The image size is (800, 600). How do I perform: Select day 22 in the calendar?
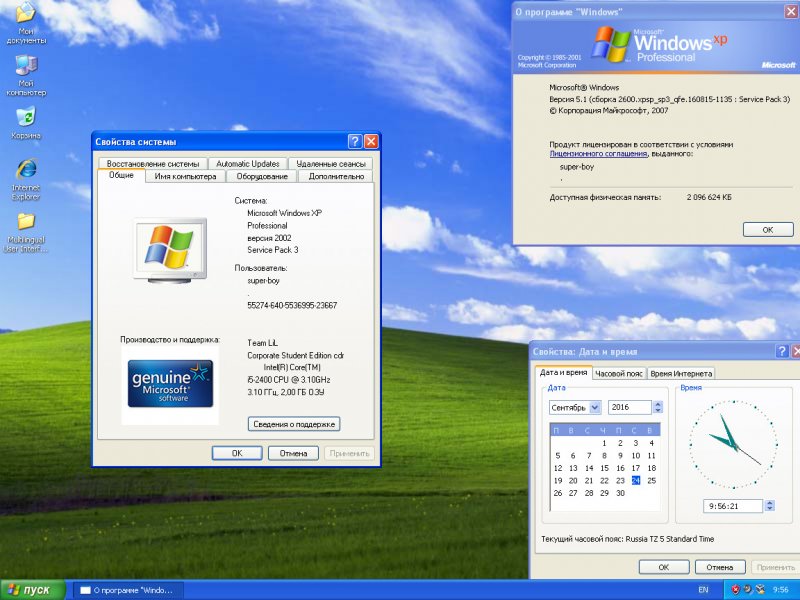(x=604, y=481)
